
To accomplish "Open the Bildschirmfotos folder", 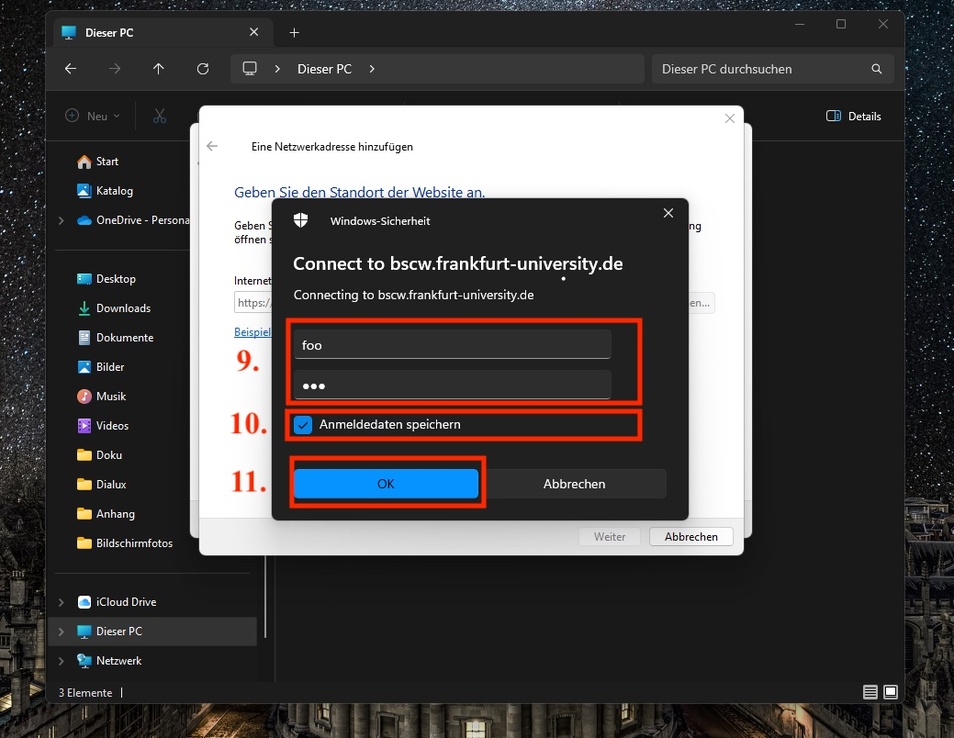I will click(125, 543).
